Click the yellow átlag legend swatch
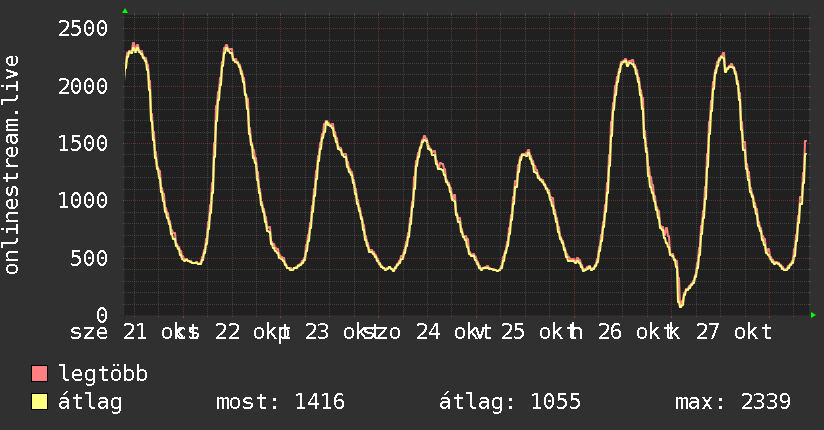This screenshot has height=430, width=824. 39,401
